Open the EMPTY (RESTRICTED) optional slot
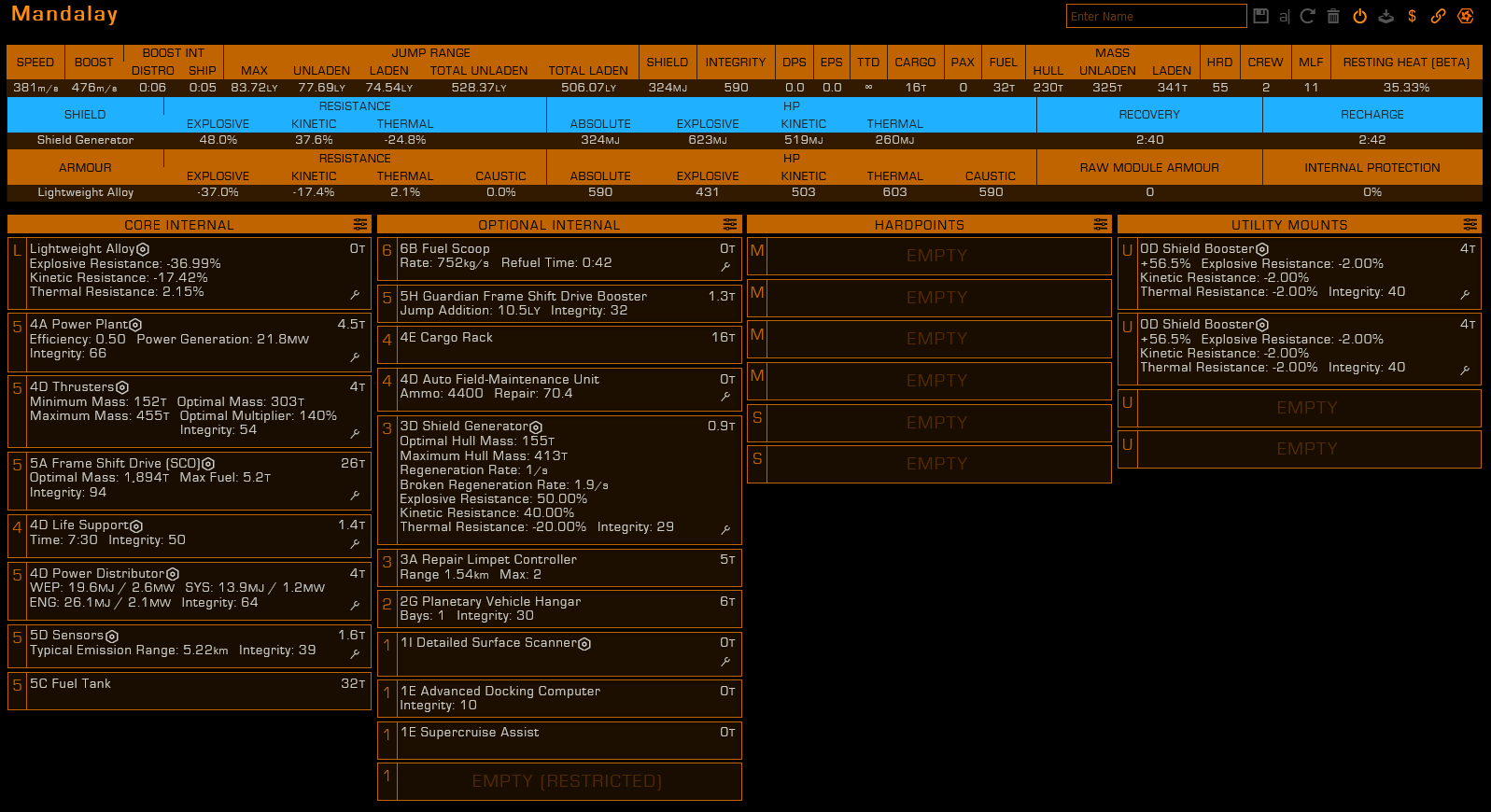The width and height of the screenshot is (1491, 812). point(559,781)
